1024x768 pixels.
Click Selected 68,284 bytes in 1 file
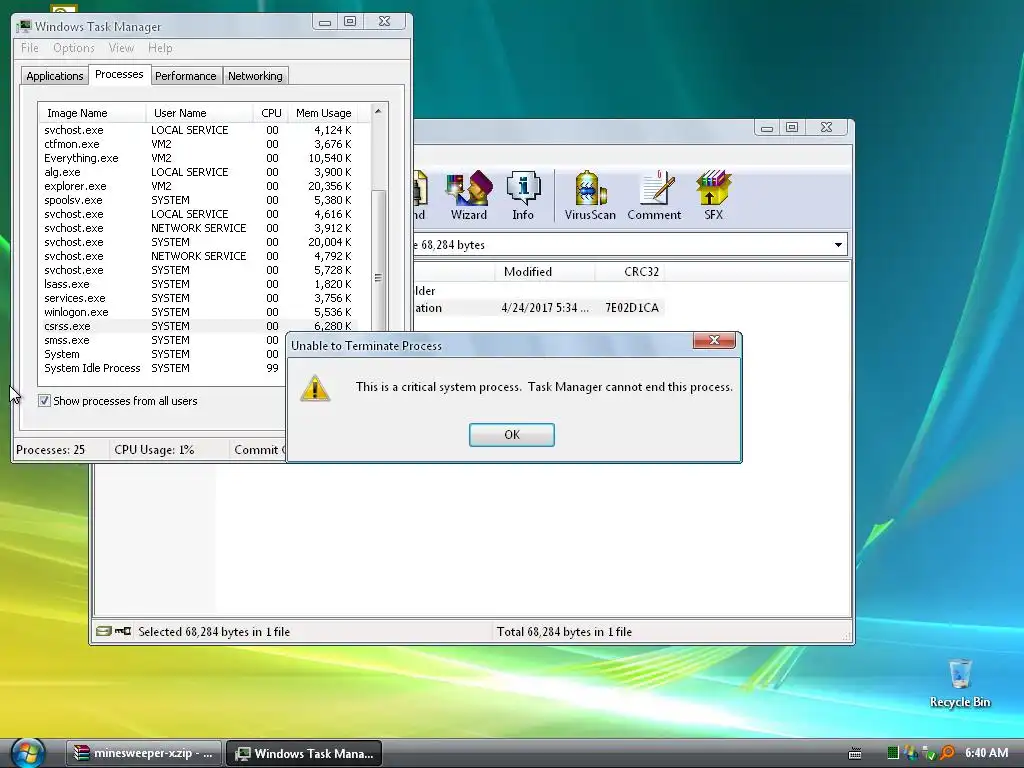(x=214, y=632)
